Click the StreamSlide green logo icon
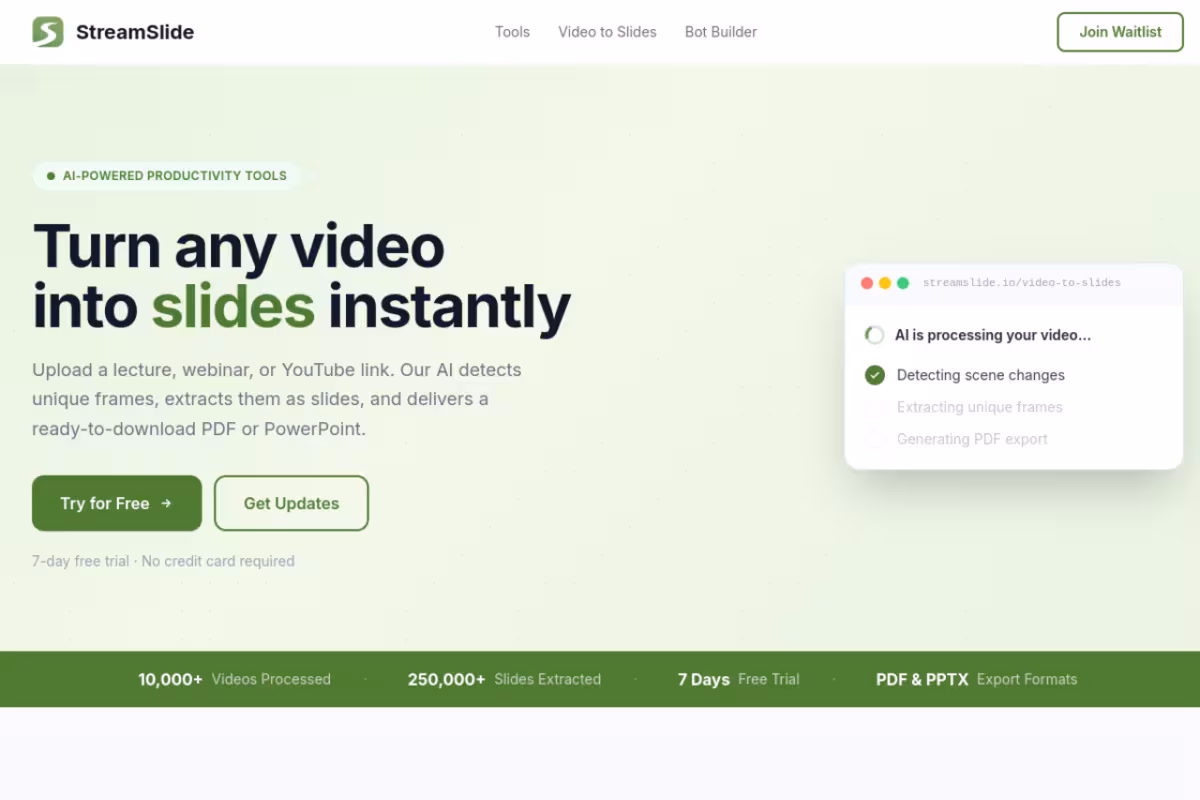The image size is (1200, 800). point(48,32)
